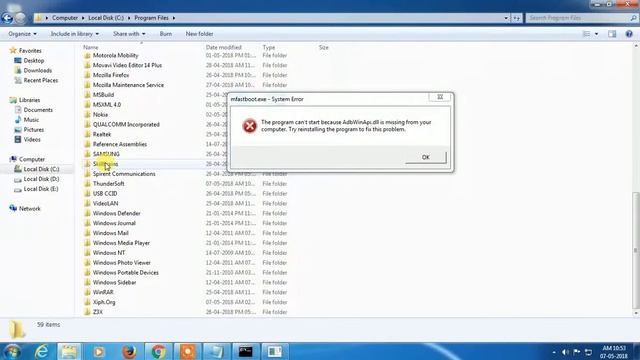The width and height of the screenshot is (640, 360).
Task: Open Explorer help question mark icon
Action: [629, 34]
